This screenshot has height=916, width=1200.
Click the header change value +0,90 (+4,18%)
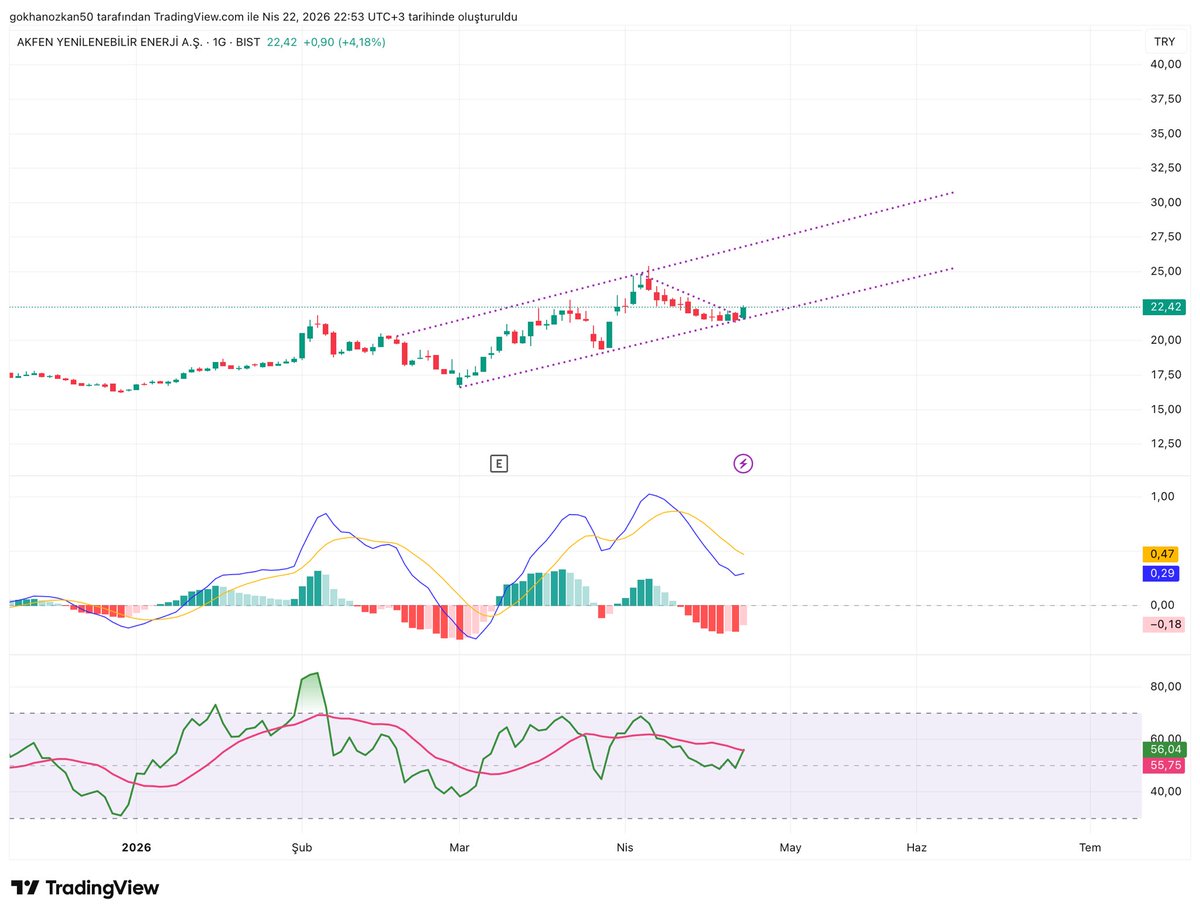click(344, 42)
